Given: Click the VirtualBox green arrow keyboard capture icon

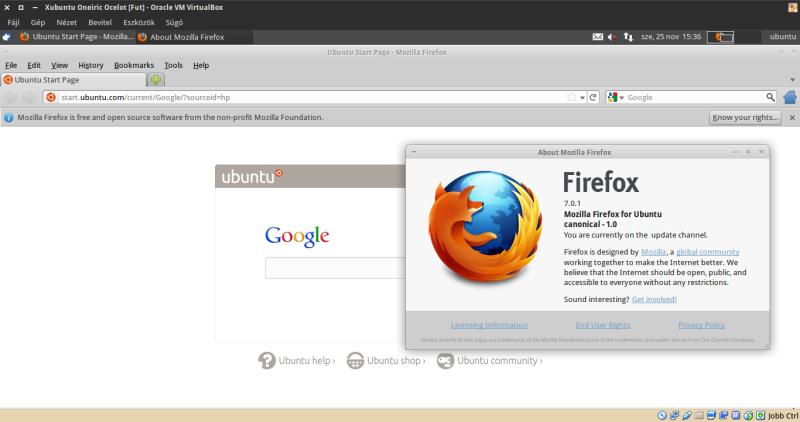Looking at the screenshot, I should click(x=760, y=415).
